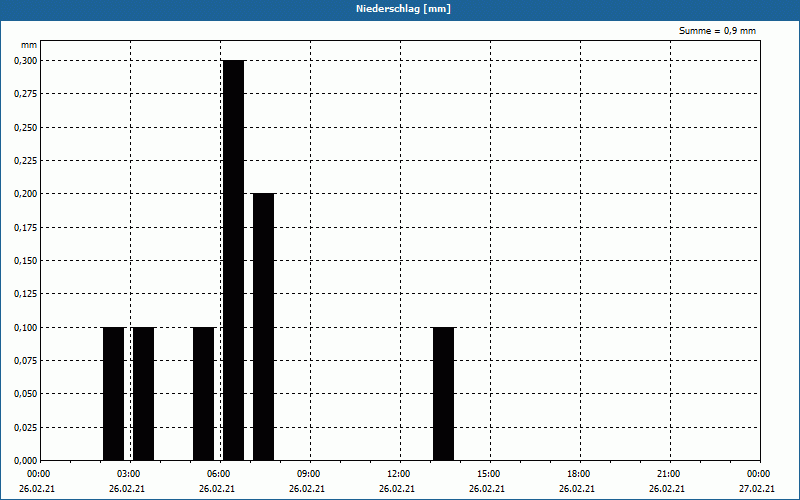800x500 pixels.
Task: Click the 0,150 y-axis label
Action: [x=26, y=261]
